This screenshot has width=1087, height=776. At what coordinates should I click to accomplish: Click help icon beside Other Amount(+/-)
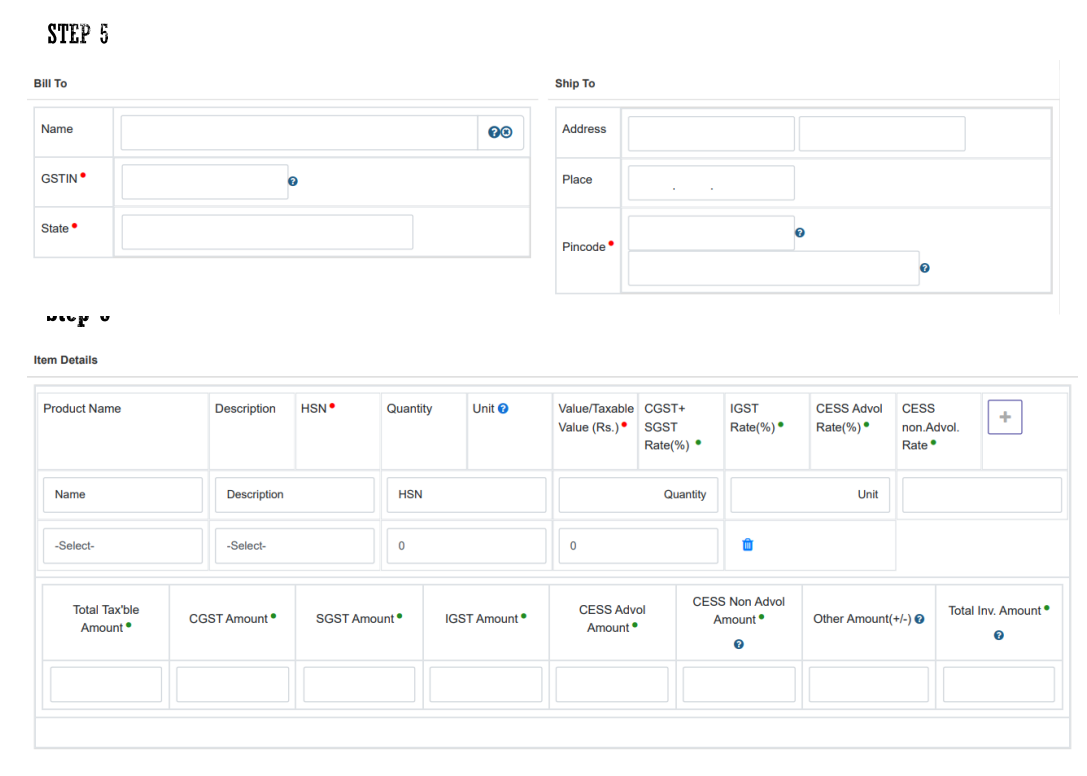click(919, 619)
